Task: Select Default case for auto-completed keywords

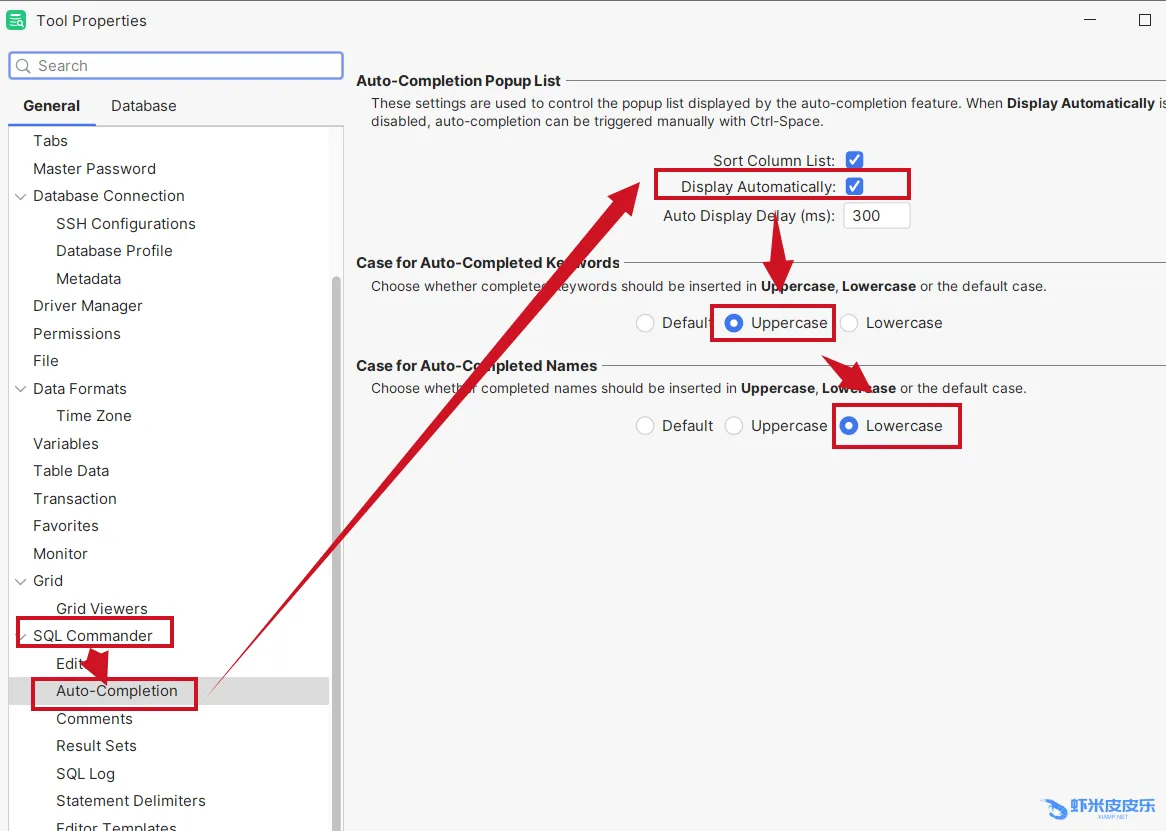Action: [x=645, y=323]
